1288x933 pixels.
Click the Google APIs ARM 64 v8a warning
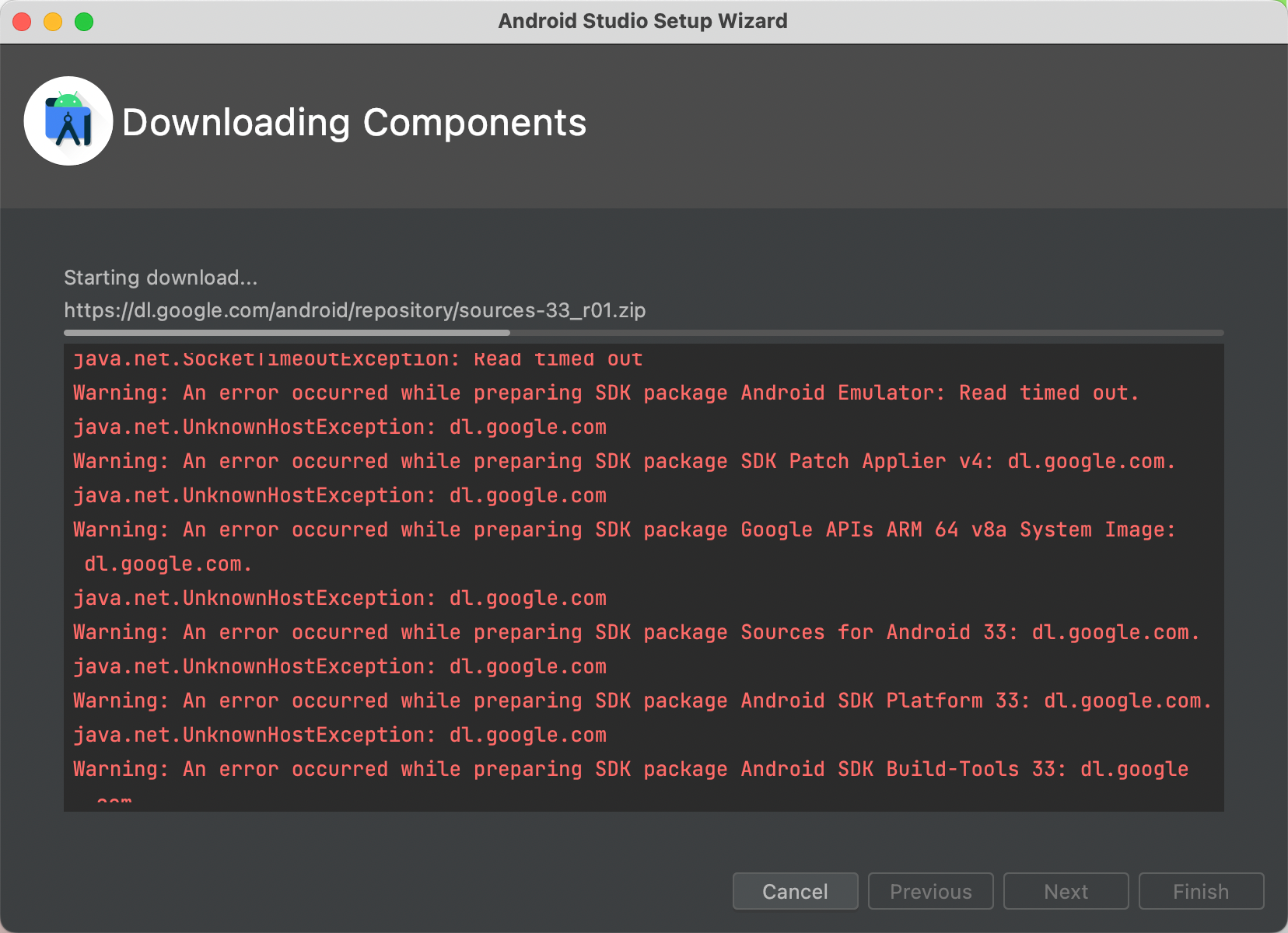[x=624, y=547]
